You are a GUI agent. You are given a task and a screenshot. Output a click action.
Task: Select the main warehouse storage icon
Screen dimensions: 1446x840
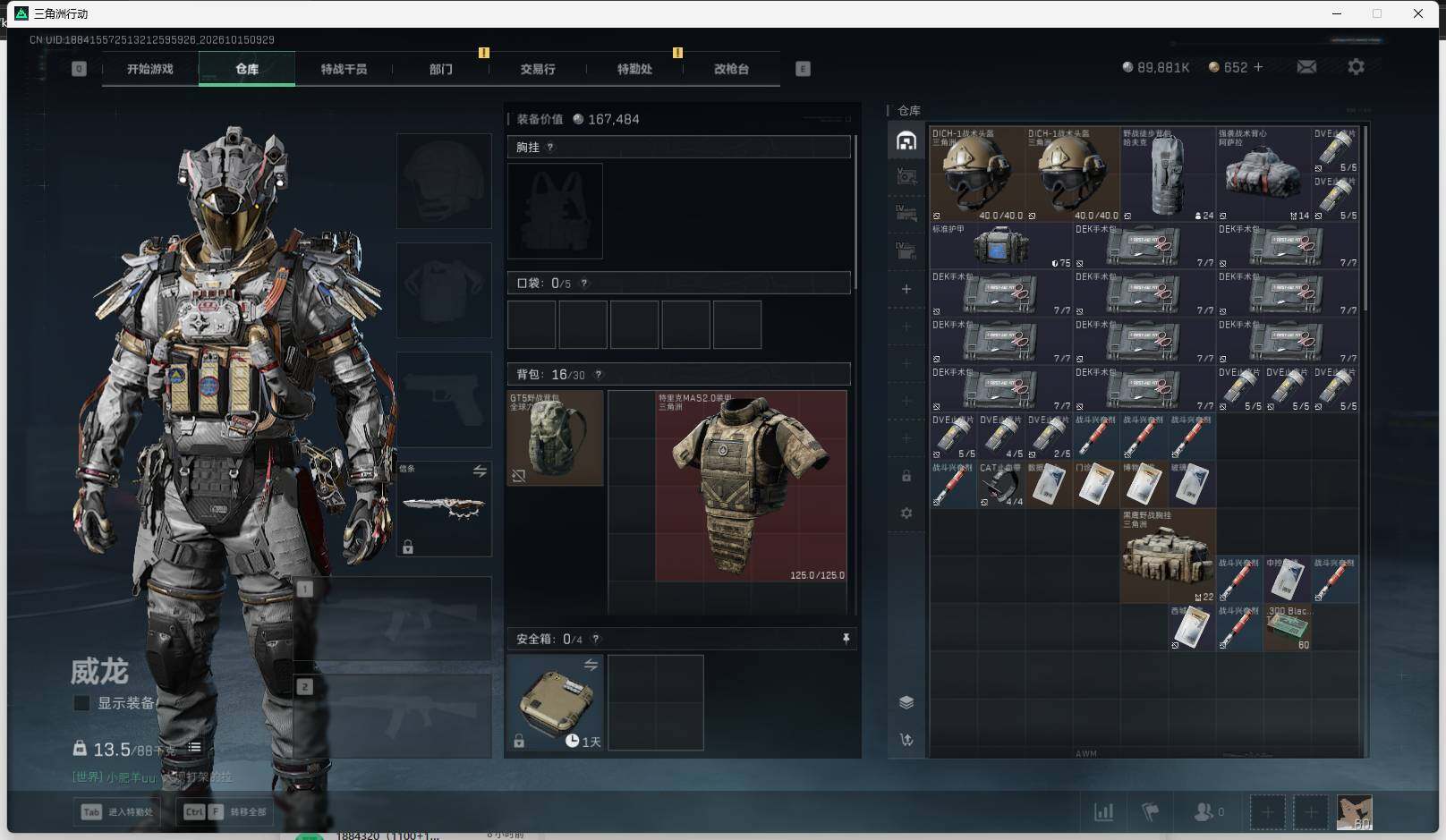tap(906, 141)
